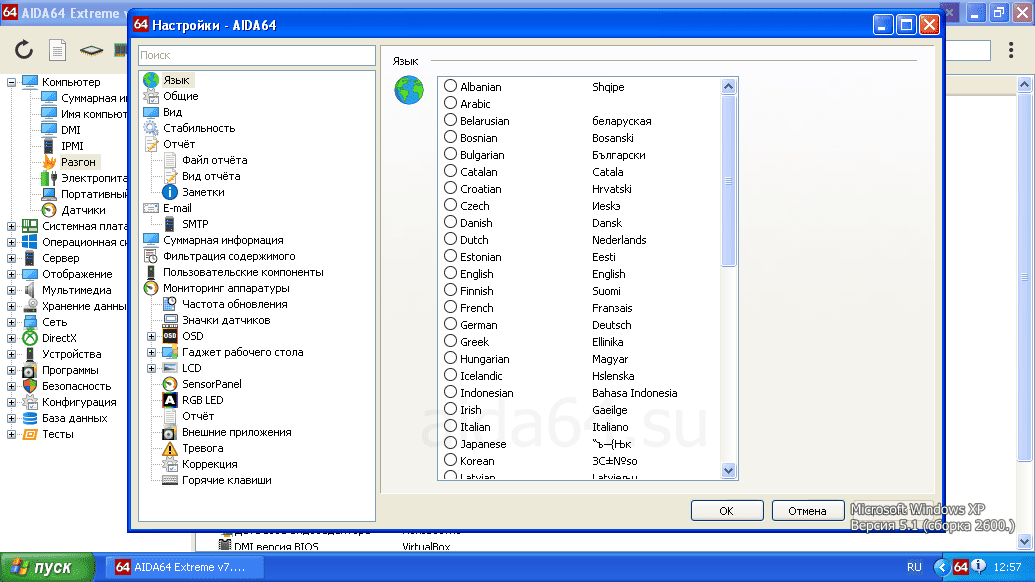This screenshot has height=582, width=1035.
Task: Open the Частота обновления settings page
Action: (234, 304)
